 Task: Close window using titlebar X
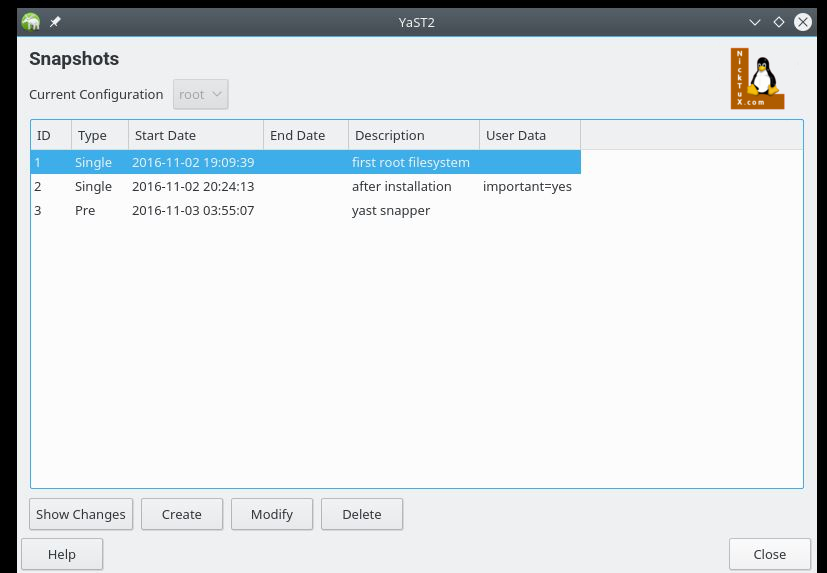pos(802,22)
